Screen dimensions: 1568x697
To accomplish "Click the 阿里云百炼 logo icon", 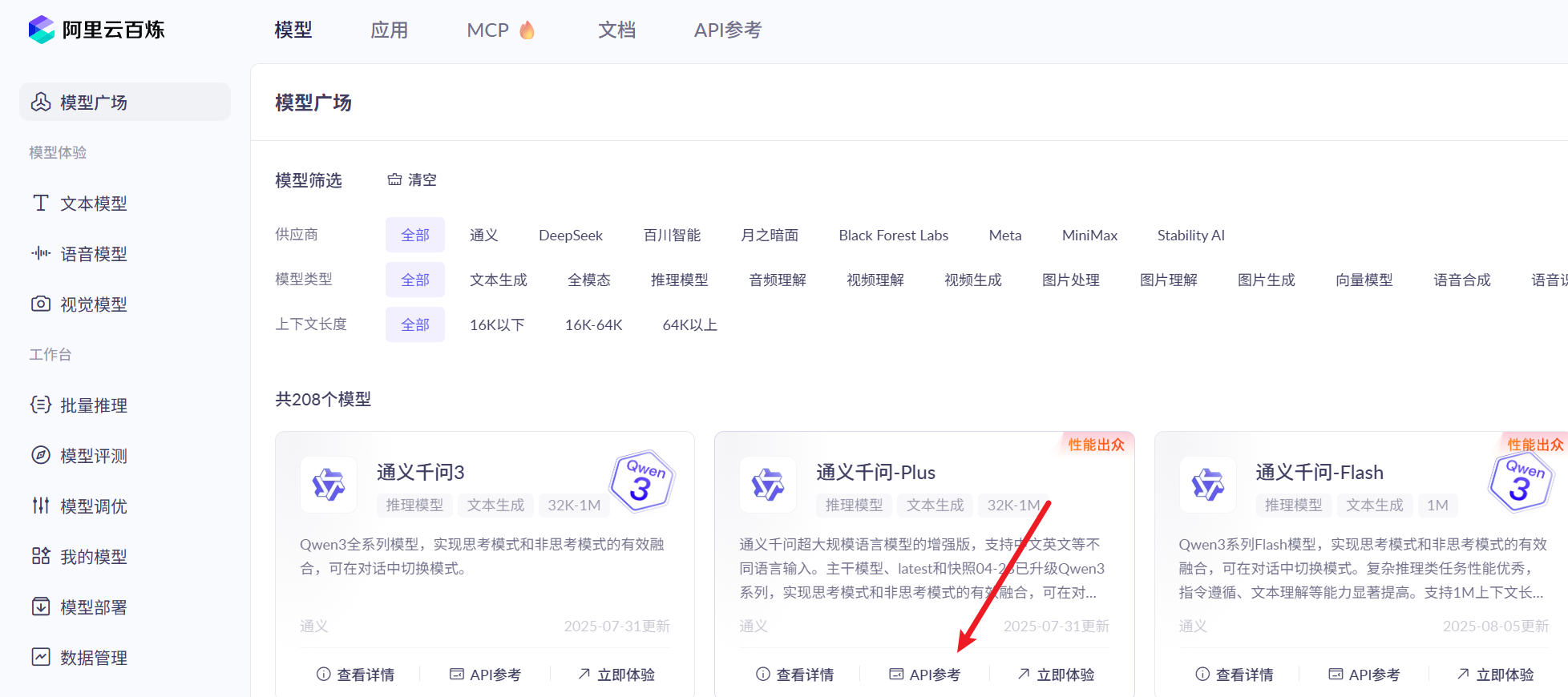I will click(x=42, y=30).
